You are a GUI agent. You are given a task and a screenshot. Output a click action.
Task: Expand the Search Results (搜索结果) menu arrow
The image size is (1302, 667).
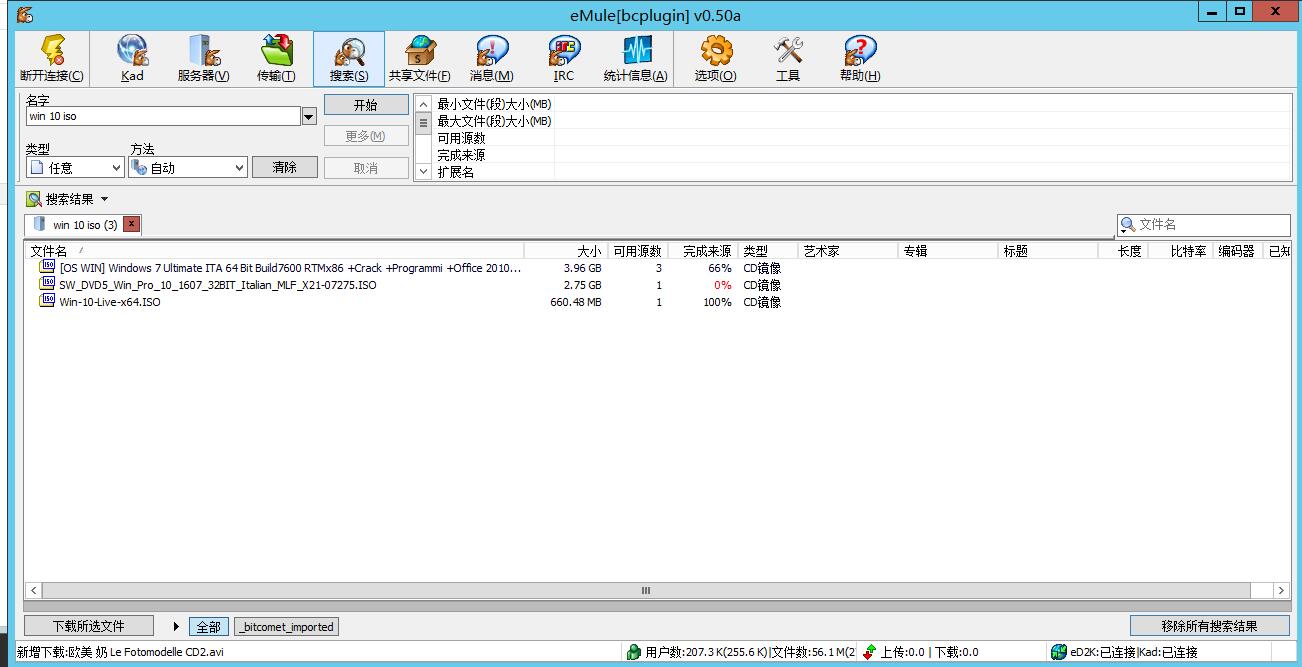click(x=105, y=200)
